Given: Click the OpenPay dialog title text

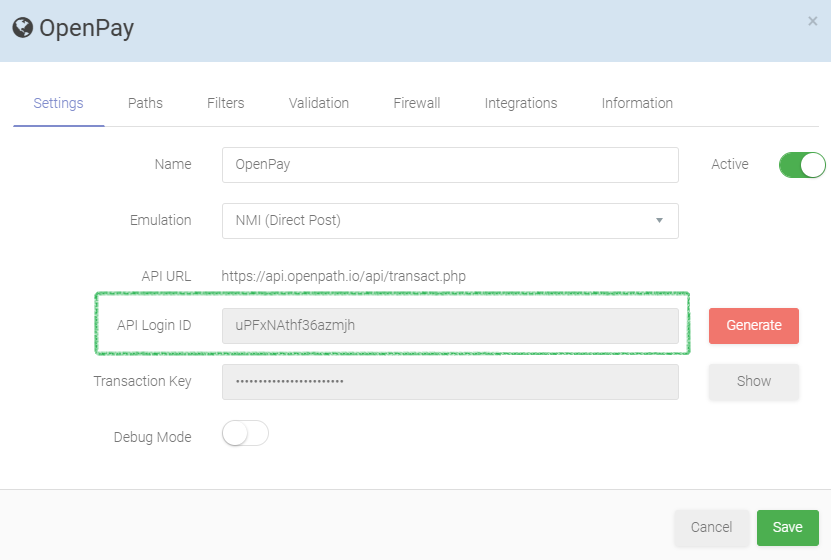Looking at the screenshot, I should tap(86, 28).
